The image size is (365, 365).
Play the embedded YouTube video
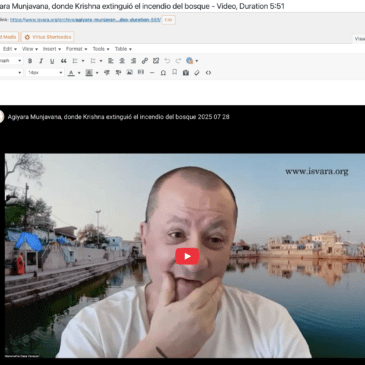[x=187, y=256]
